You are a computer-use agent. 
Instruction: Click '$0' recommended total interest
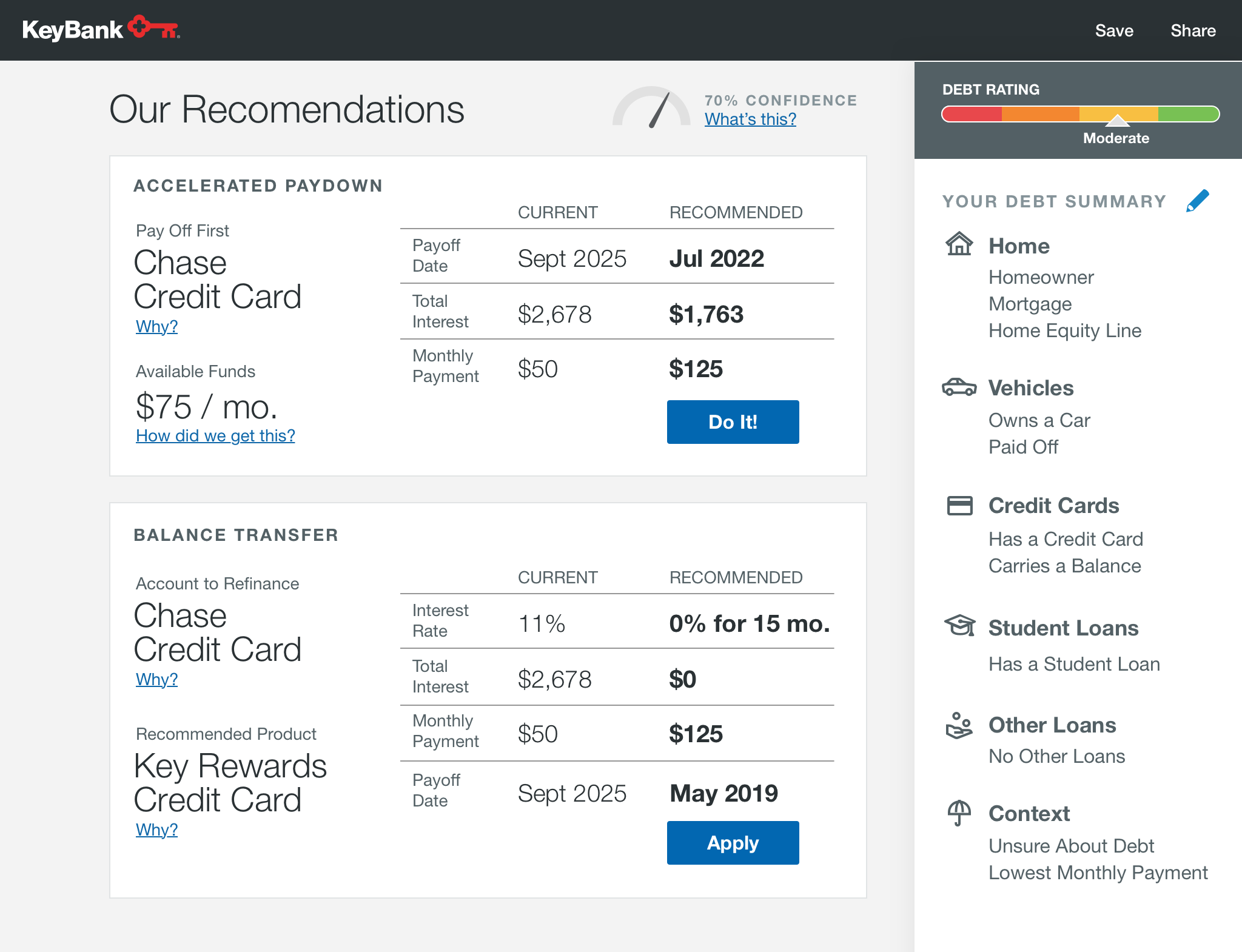(x=682, y=679)
